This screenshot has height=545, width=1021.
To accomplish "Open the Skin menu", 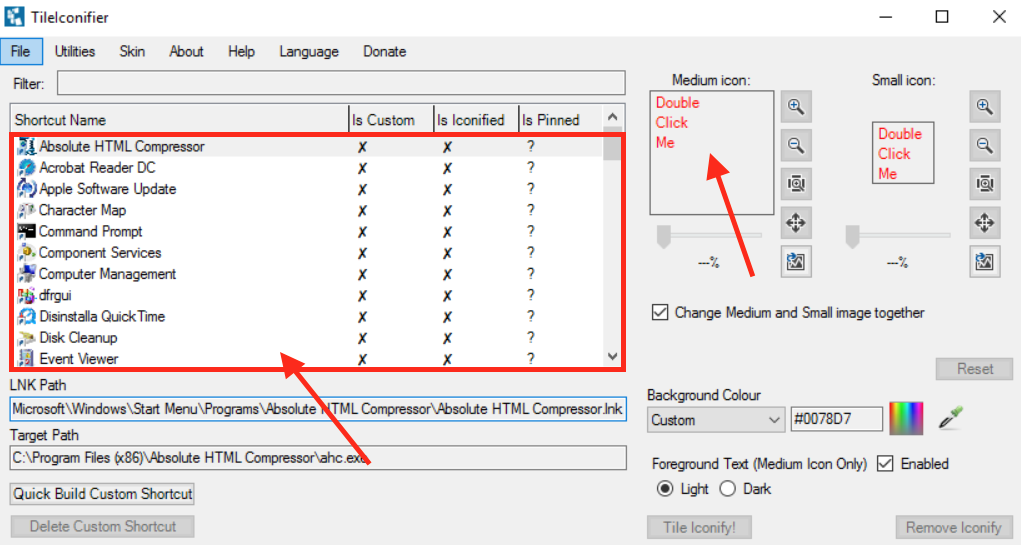I will point(132,51).
